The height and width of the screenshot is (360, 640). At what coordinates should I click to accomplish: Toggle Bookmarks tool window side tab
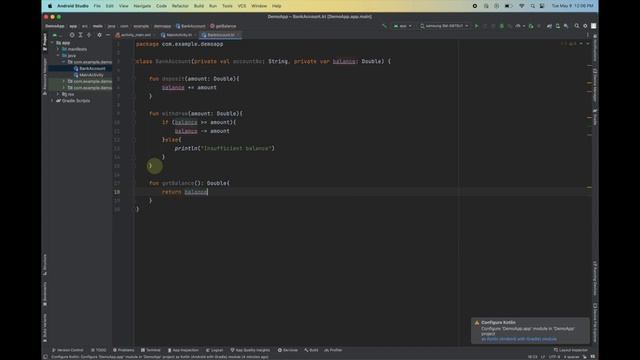(x=44, y=294)
